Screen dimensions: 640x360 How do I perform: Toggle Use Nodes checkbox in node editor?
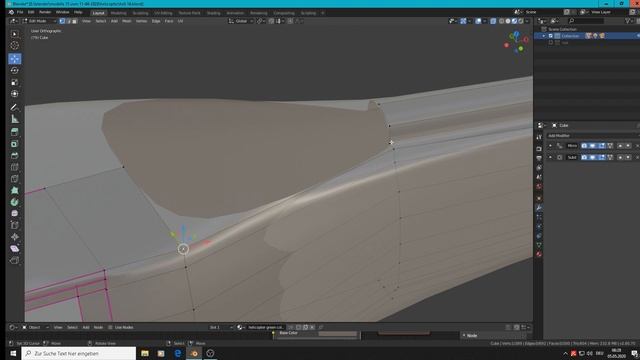coord(110,327)
